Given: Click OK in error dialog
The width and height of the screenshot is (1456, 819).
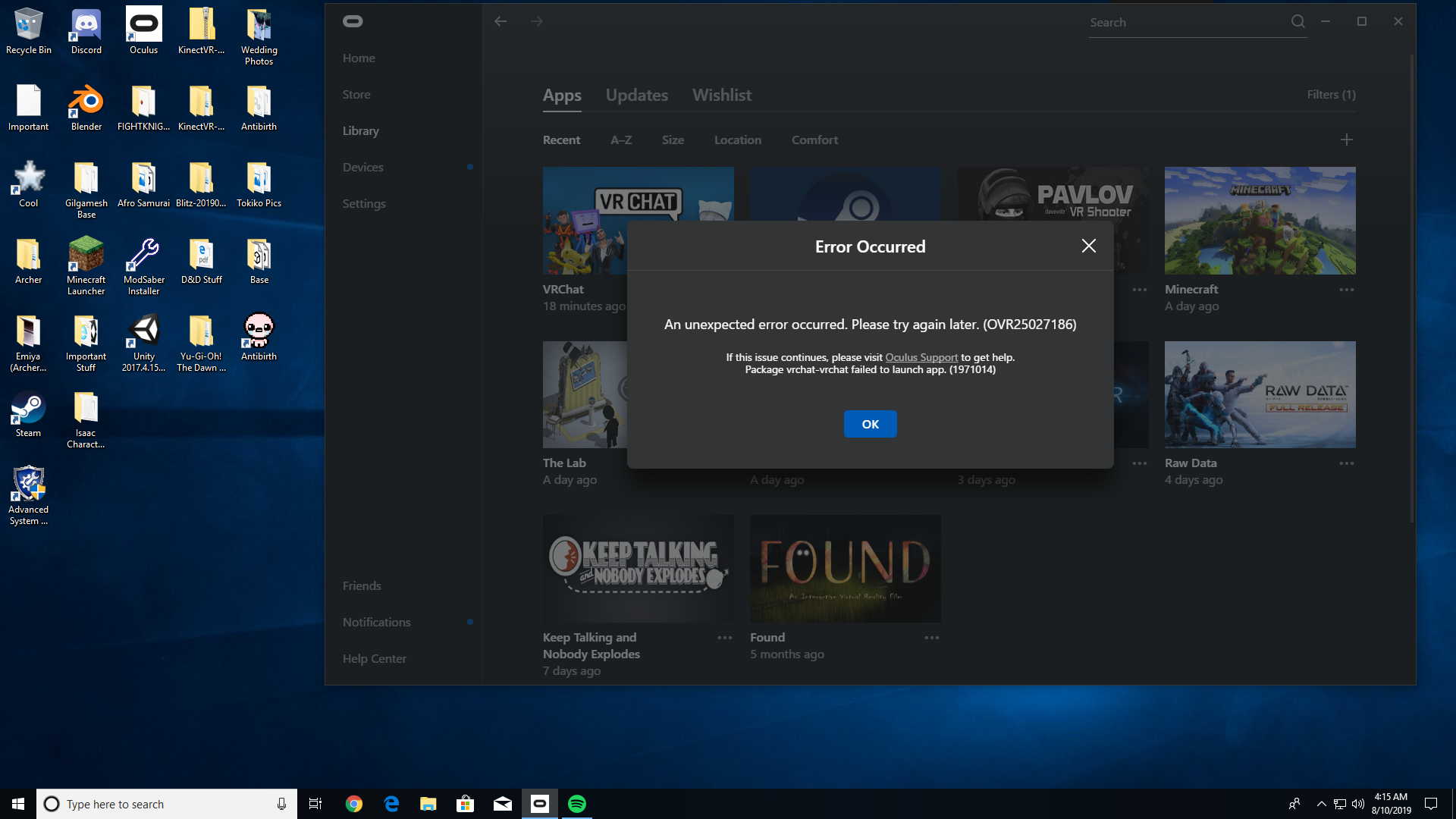Looking at the screenshot, I should 871,425.
